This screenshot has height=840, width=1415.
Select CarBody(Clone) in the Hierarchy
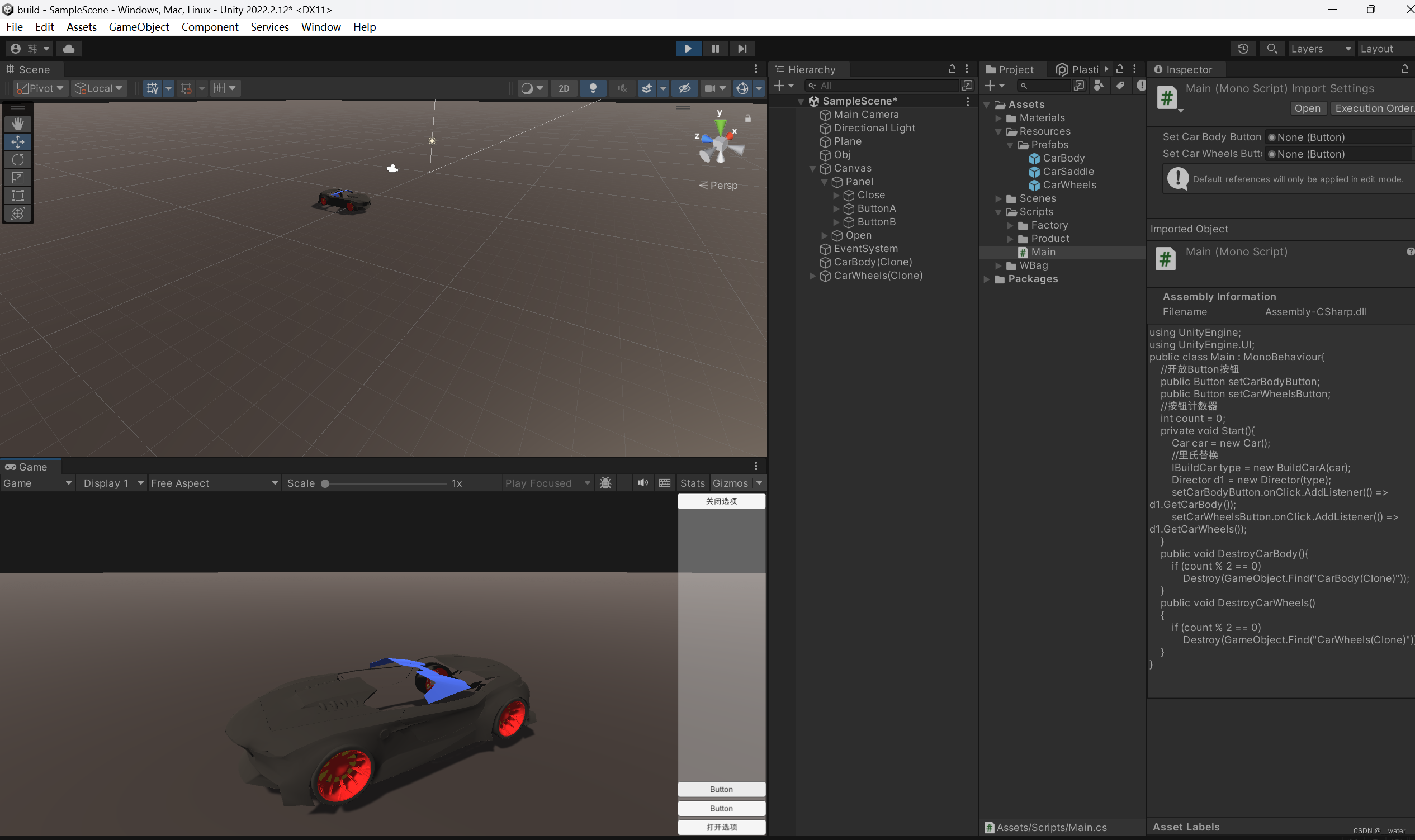(872, 262)
